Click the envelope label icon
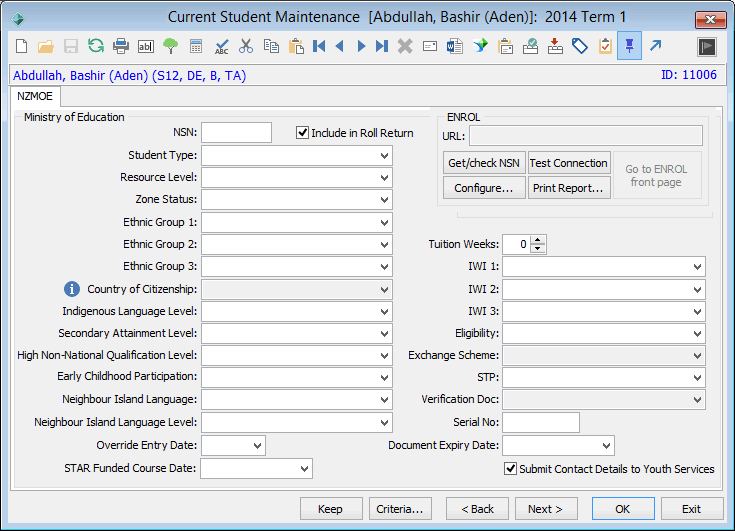 click(x=430, y=46)
